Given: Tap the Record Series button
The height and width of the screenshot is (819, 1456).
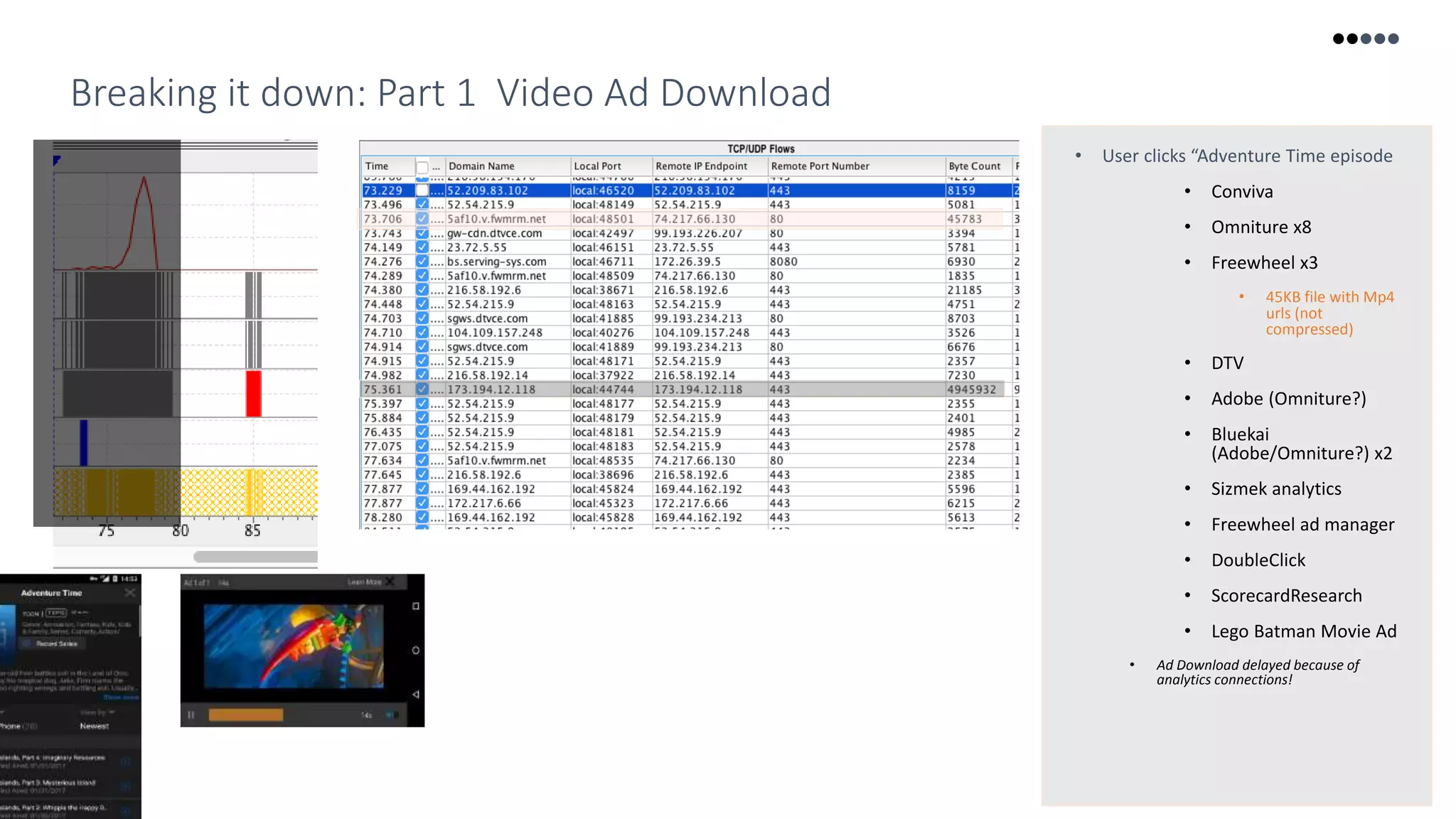Looking at the screenshot, I should pyautogui.click(x=53, y=643).
